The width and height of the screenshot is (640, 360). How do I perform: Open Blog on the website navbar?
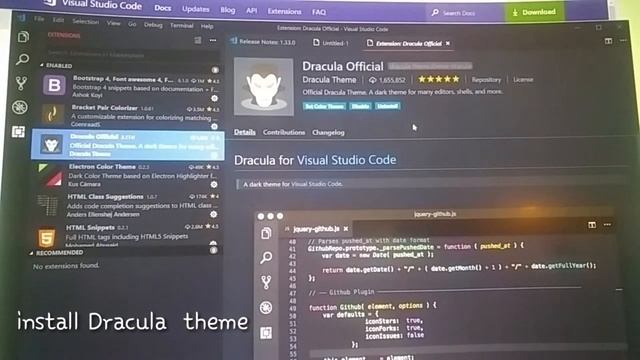tap(227, 10)
